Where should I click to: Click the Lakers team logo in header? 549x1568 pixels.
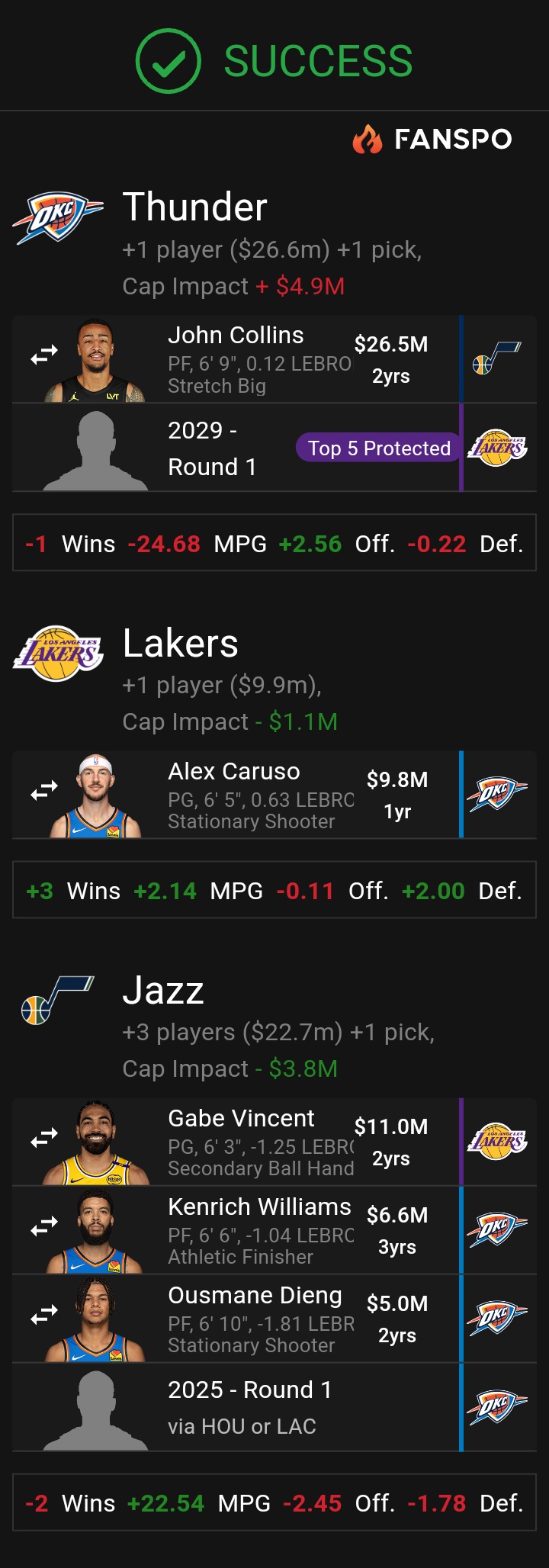58,654
